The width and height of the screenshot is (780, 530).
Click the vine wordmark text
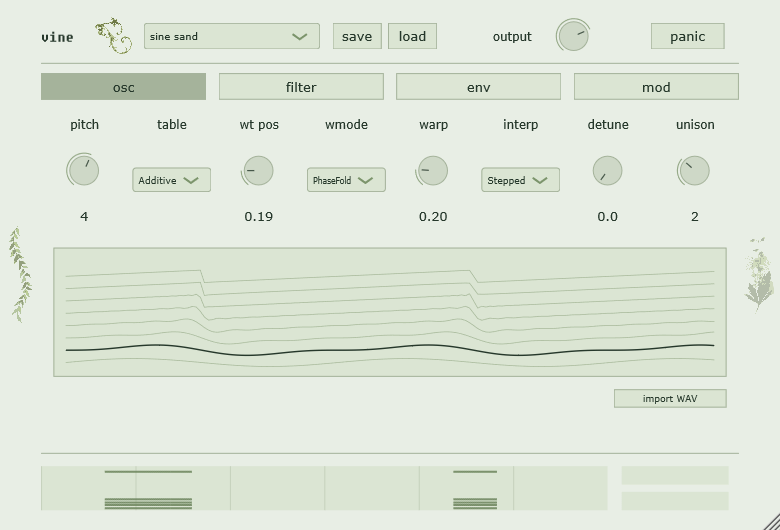[x=58, y=37]
